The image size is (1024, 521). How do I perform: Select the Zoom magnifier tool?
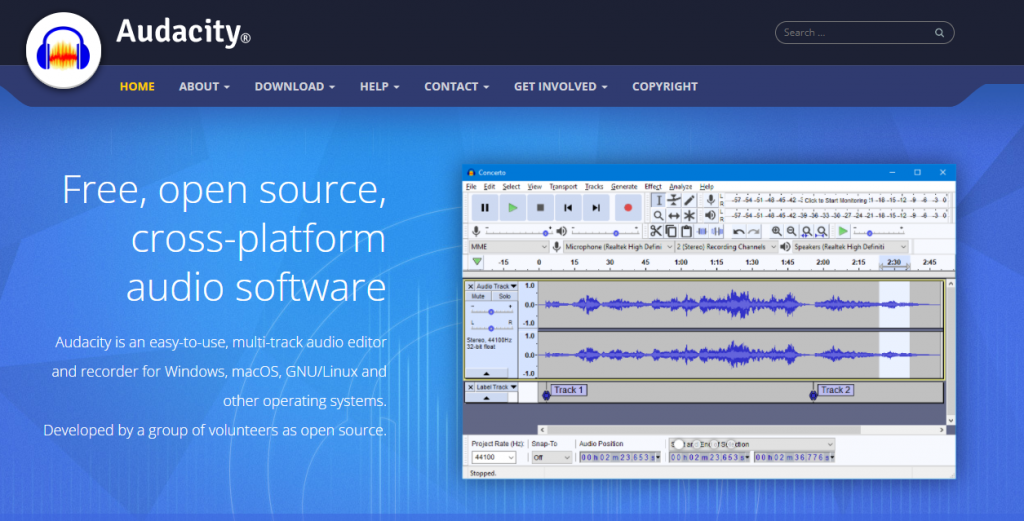(x=658, y=215)
